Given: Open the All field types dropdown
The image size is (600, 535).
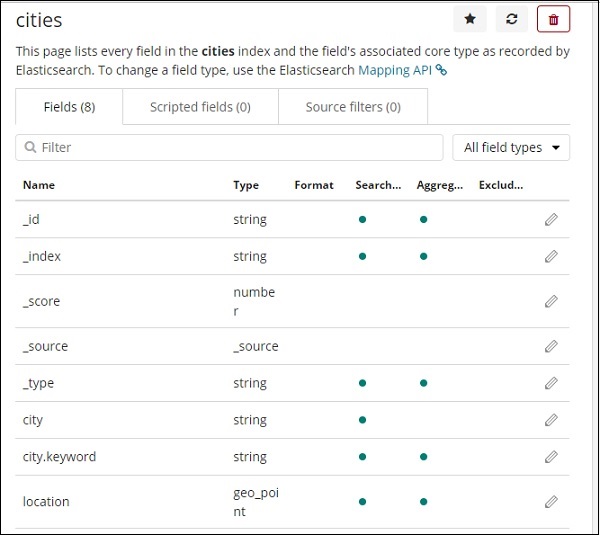Looking at the screenshot, I should click(511, 148).
